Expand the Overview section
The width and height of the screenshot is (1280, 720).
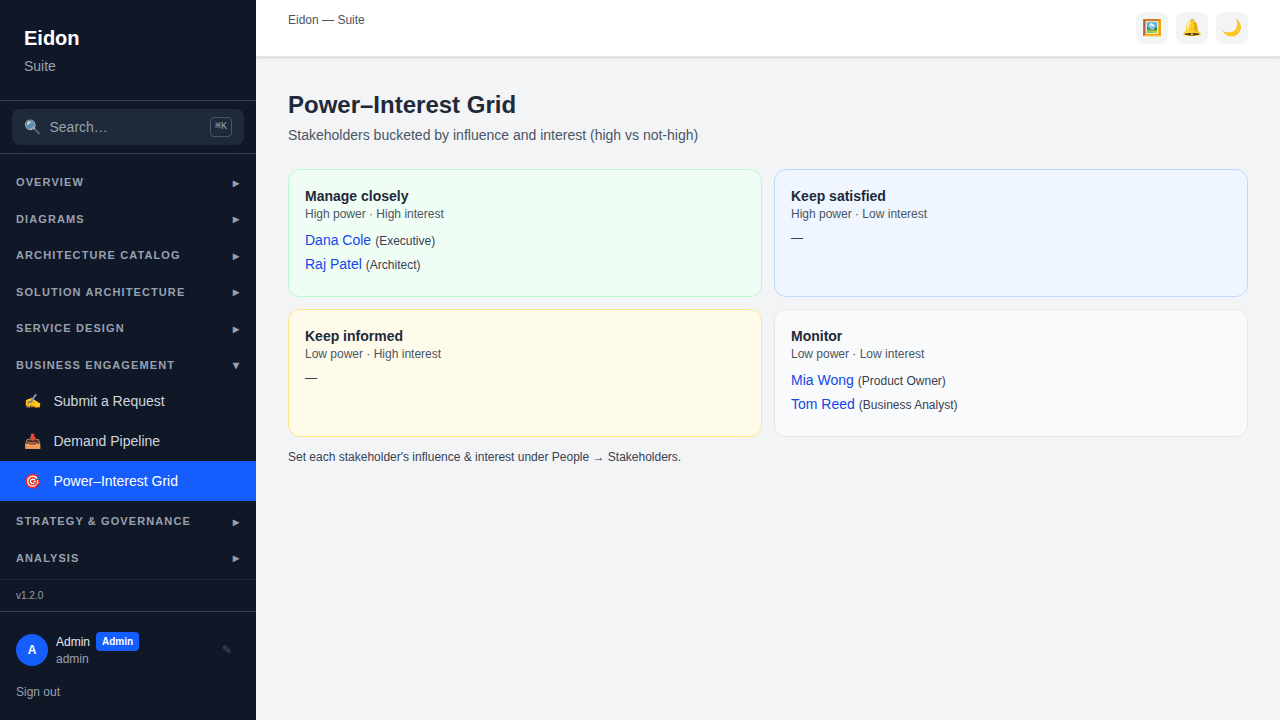coord(128,182)
